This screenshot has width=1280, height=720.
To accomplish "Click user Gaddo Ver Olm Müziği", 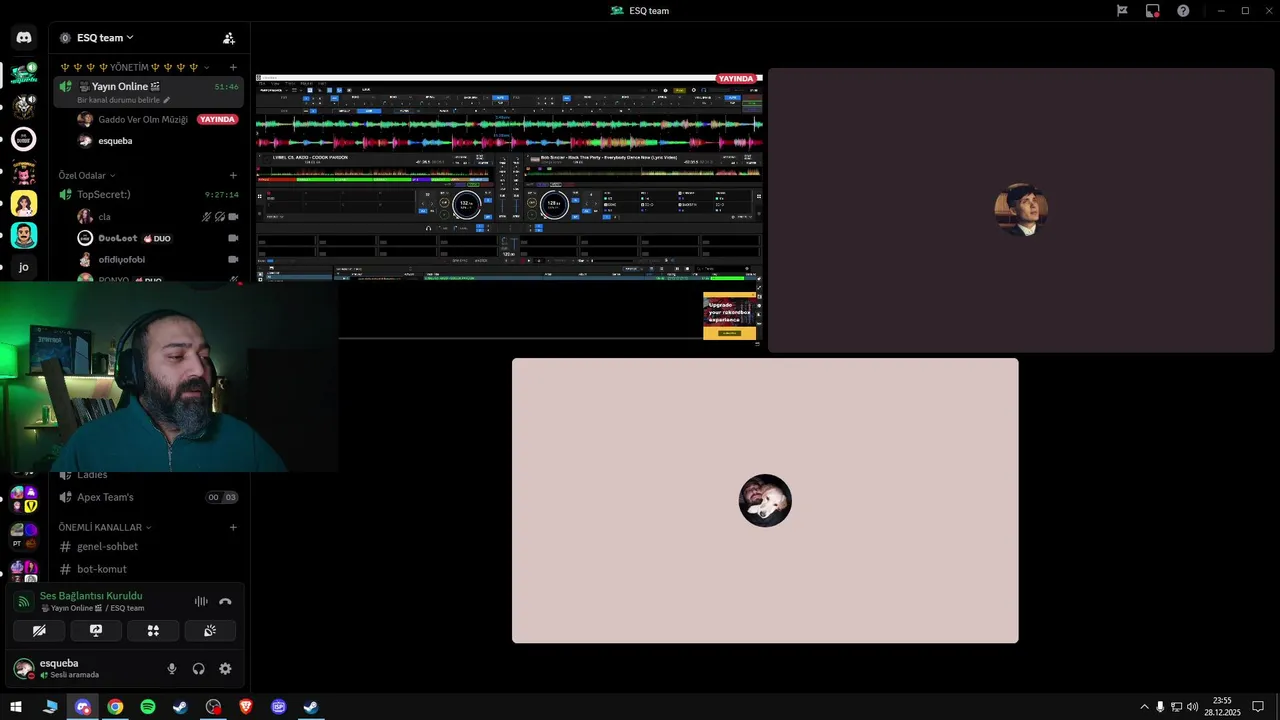I will click(x=142, y=119).
